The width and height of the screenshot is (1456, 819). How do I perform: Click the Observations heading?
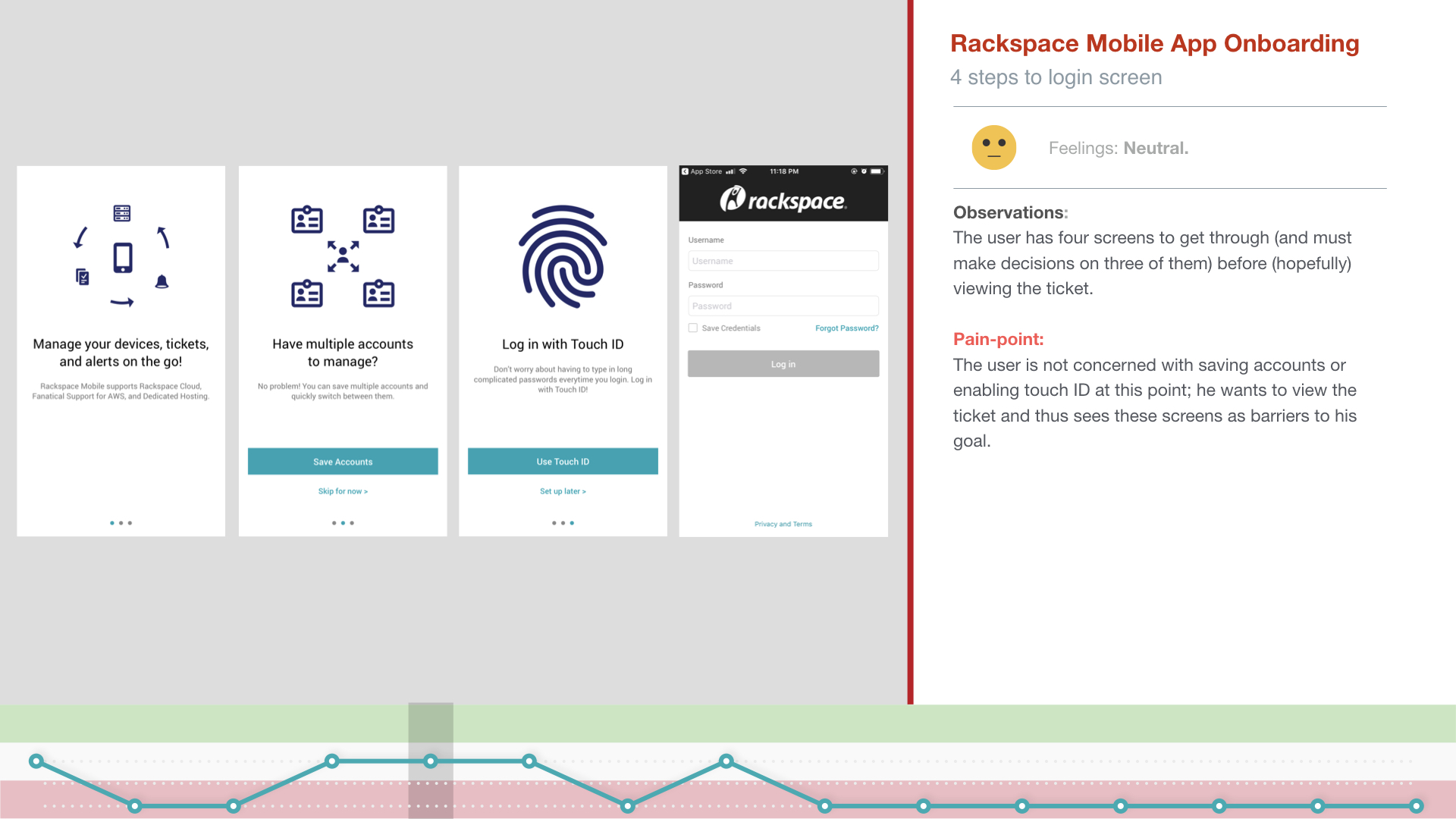pyautogui.click(x=1010, y=212)
